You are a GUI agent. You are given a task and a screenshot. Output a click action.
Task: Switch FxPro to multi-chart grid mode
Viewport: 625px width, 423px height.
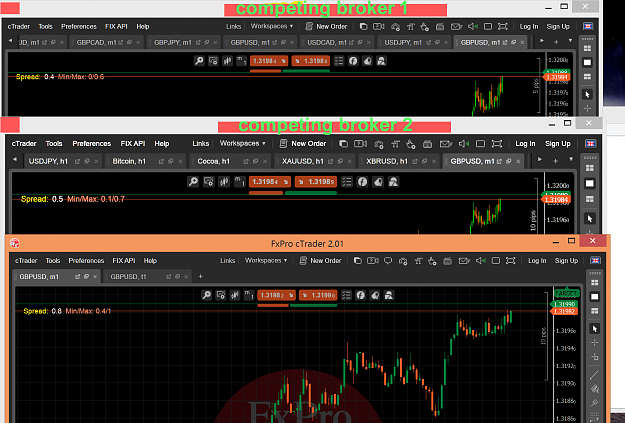tap(594, 283)
